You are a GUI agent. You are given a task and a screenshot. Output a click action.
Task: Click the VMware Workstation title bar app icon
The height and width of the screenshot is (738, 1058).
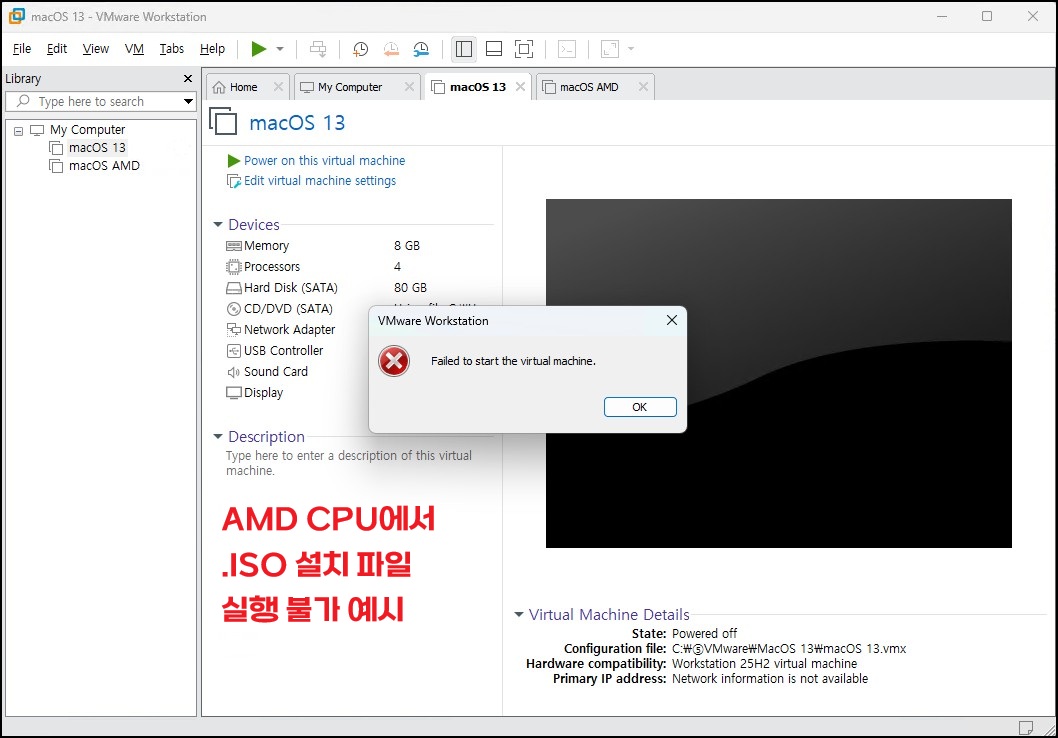[x=16, y=16]
